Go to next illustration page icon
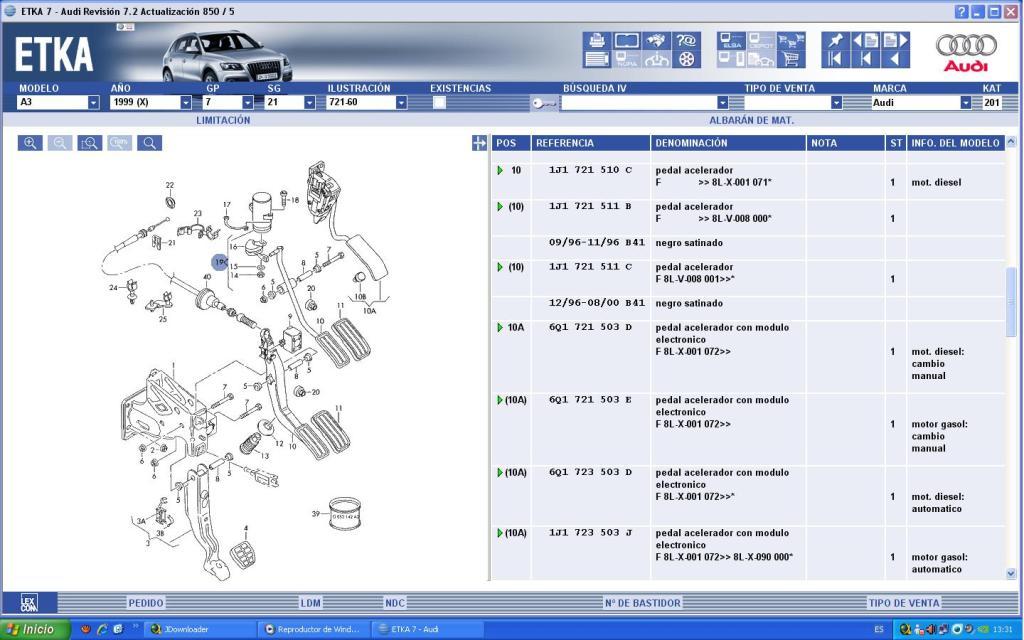Screen dimensions: 1024x640 pos(895,40)
